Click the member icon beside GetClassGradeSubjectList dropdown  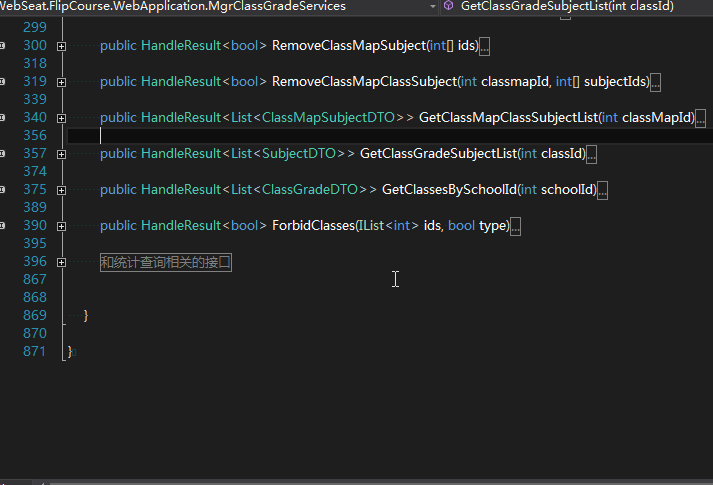coord(448,5)
